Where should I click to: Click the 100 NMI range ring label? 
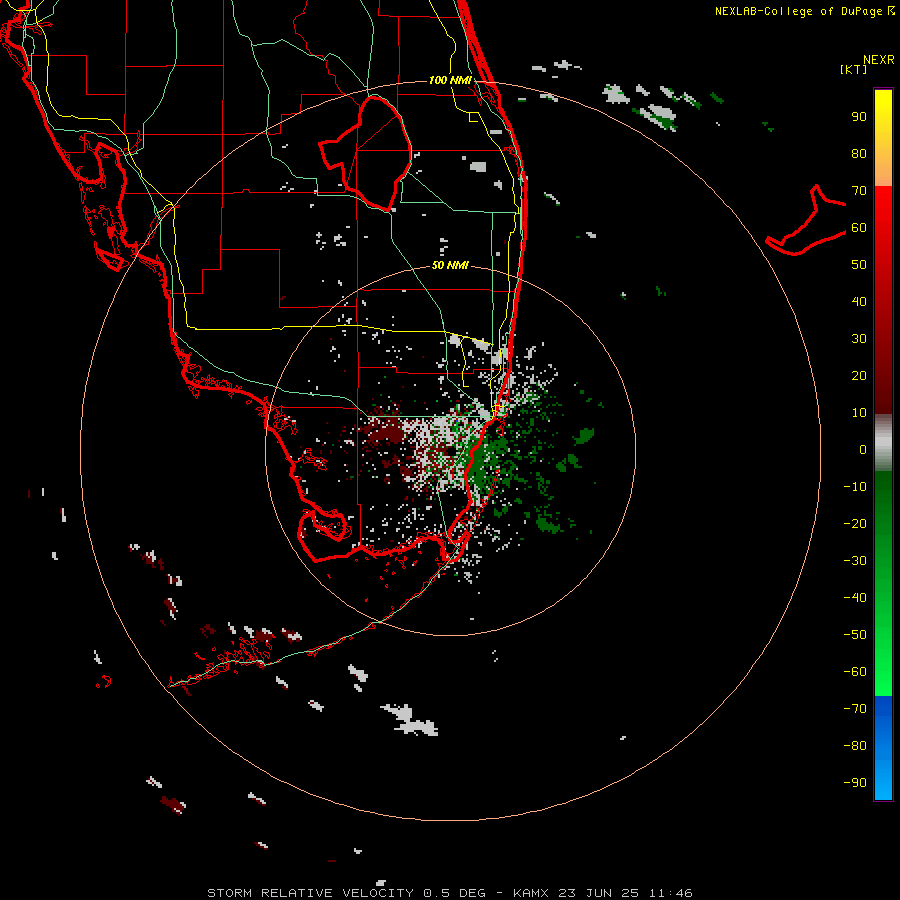click(450, 80)
